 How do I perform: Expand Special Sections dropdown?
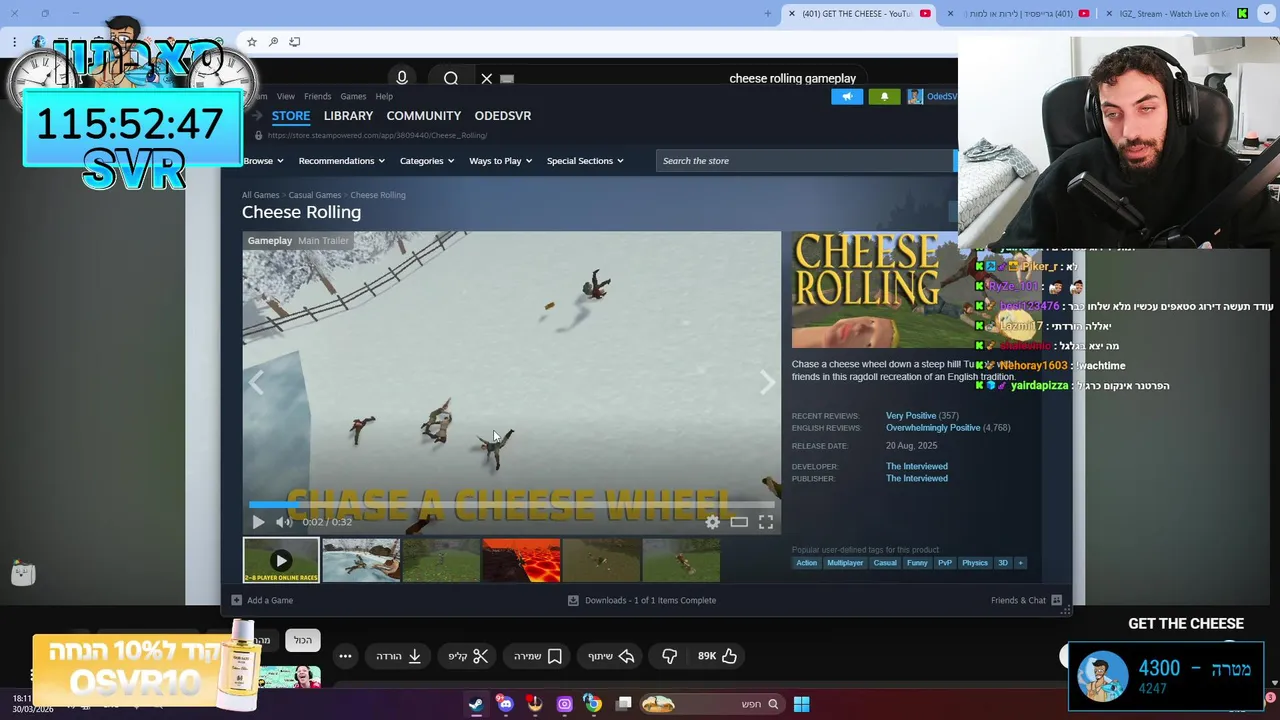click(x=585, y=161)
